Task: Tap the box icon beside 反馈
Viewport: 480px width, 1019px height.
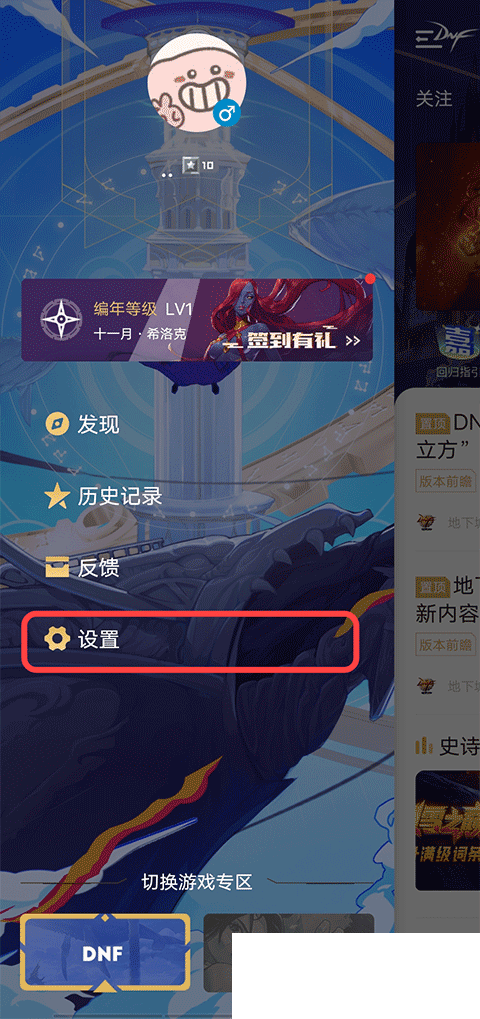Action: [x=57, y=569]
